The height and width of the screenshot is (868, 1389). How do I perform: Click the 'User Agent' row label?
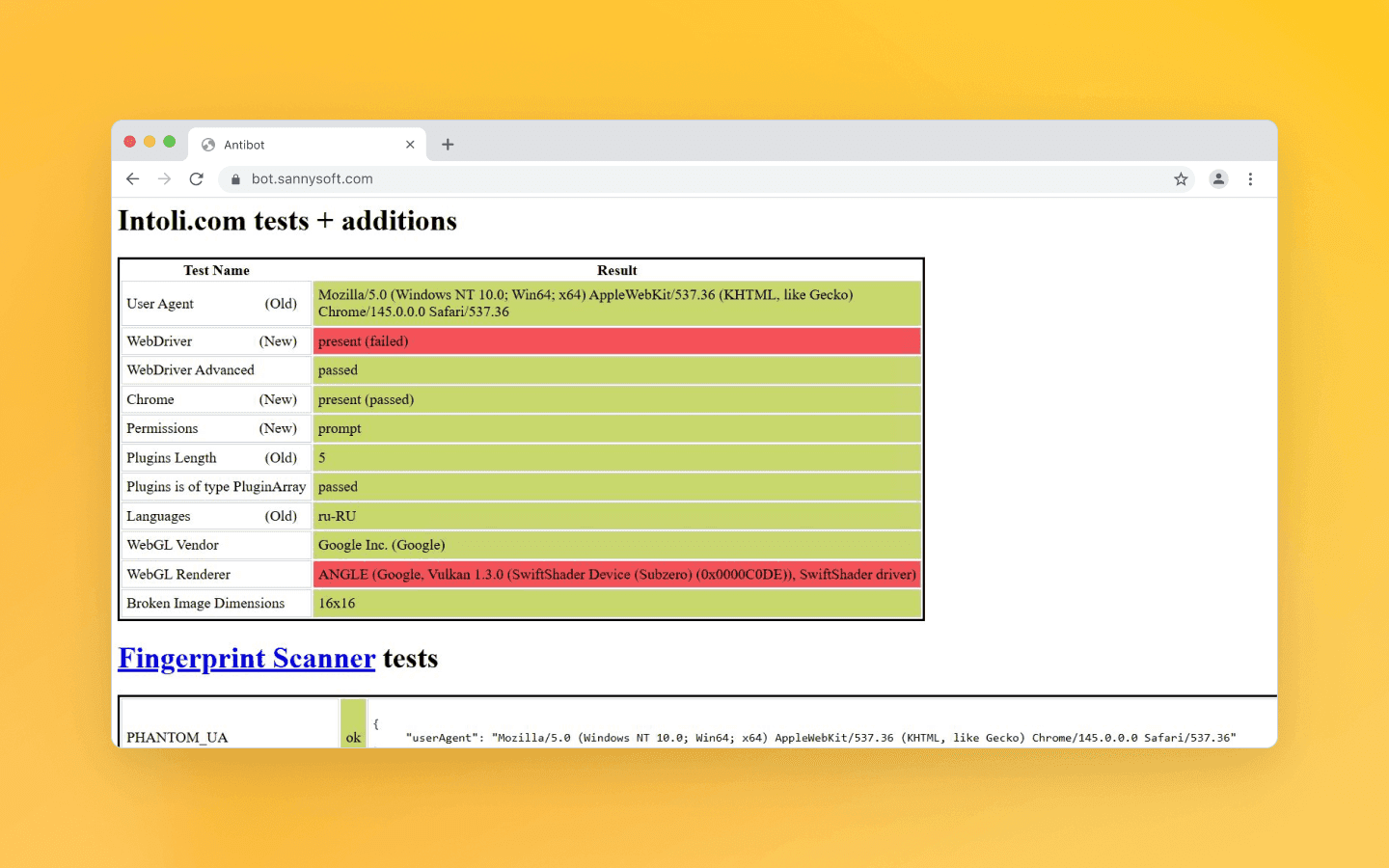(x=216, y=304)
